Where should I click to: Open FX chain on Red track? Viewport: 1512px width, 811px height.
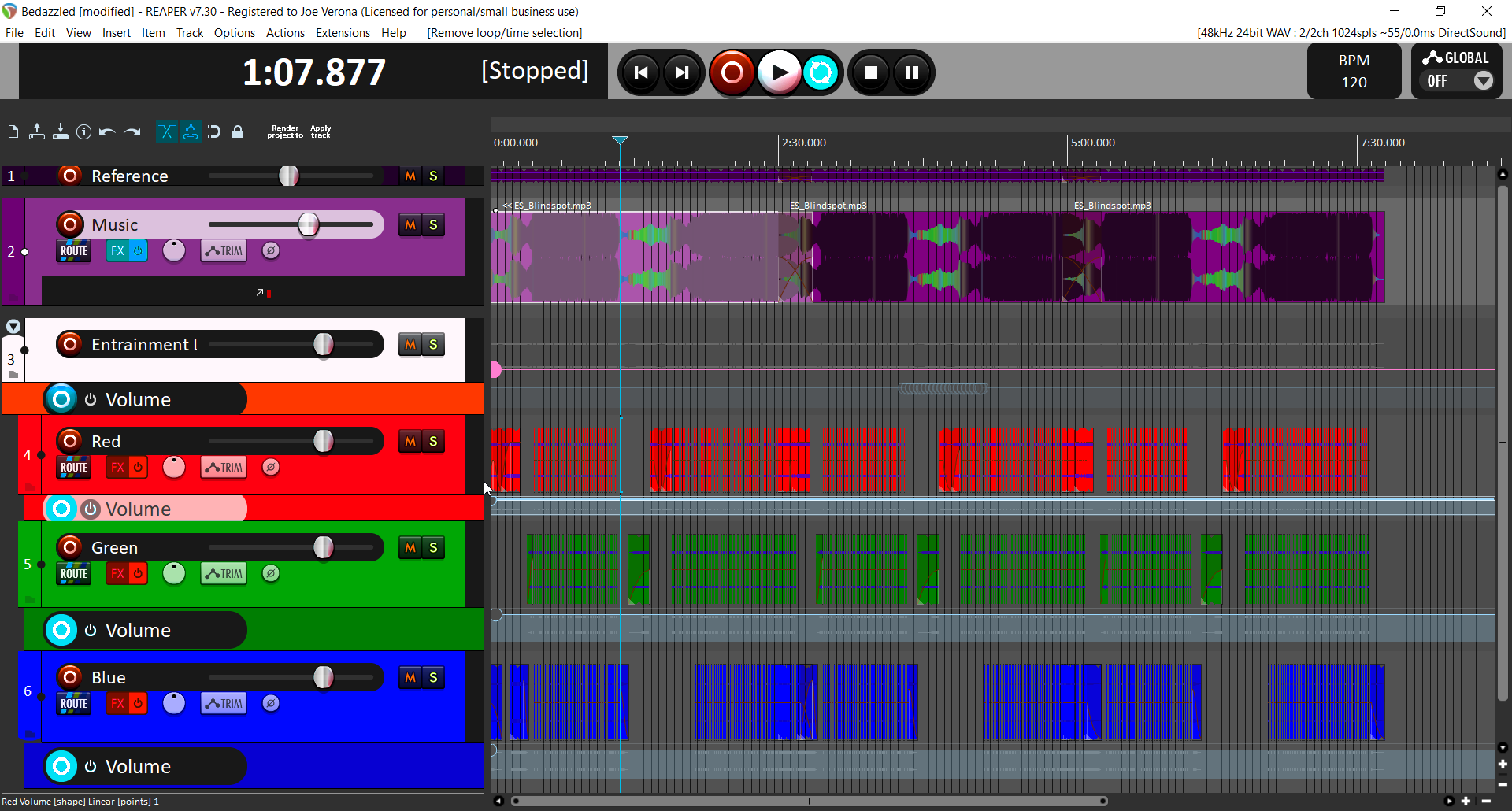[117, 467]
